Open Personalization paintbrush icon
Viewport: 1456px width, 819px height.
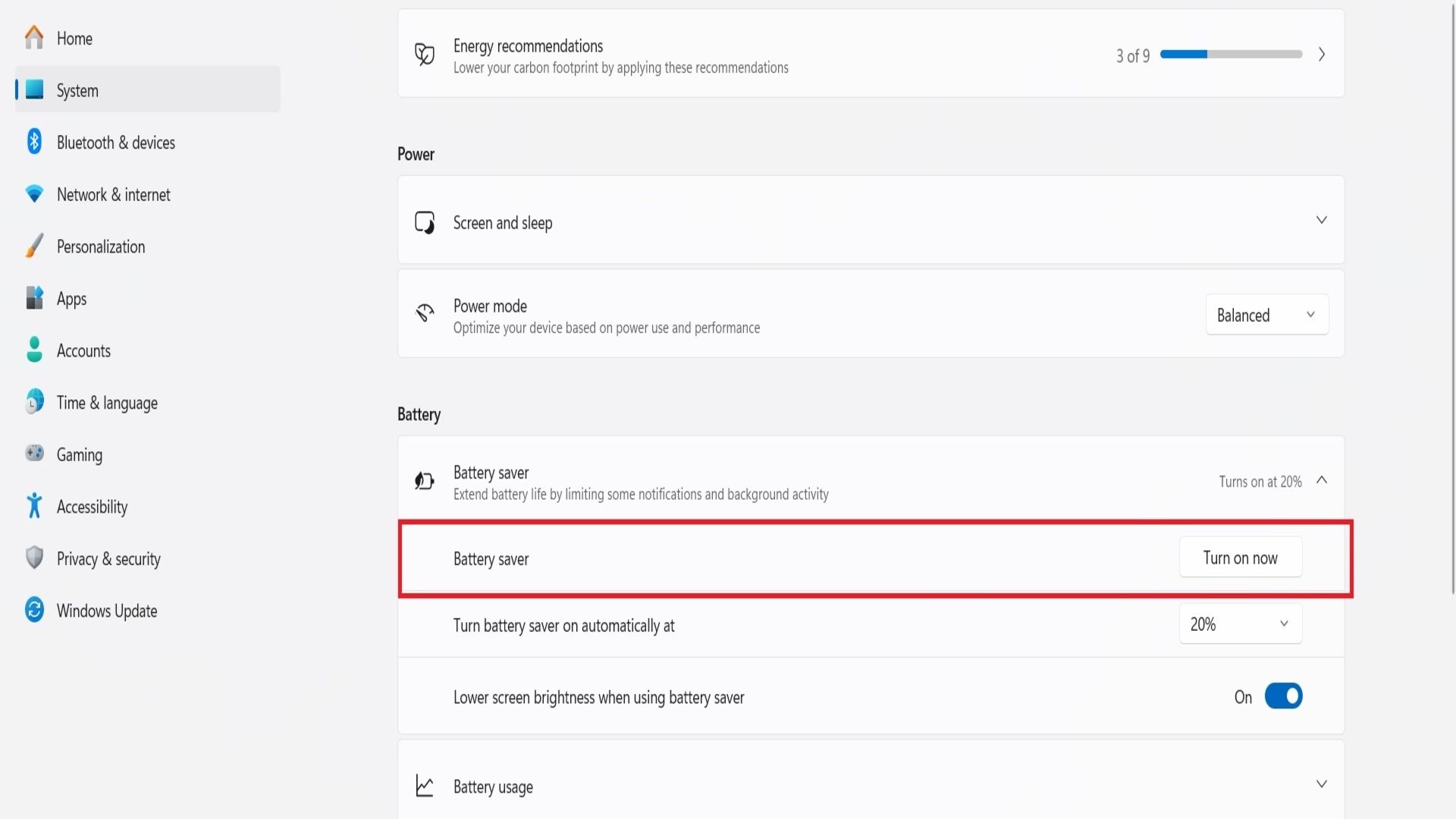[x=34, y=246]
